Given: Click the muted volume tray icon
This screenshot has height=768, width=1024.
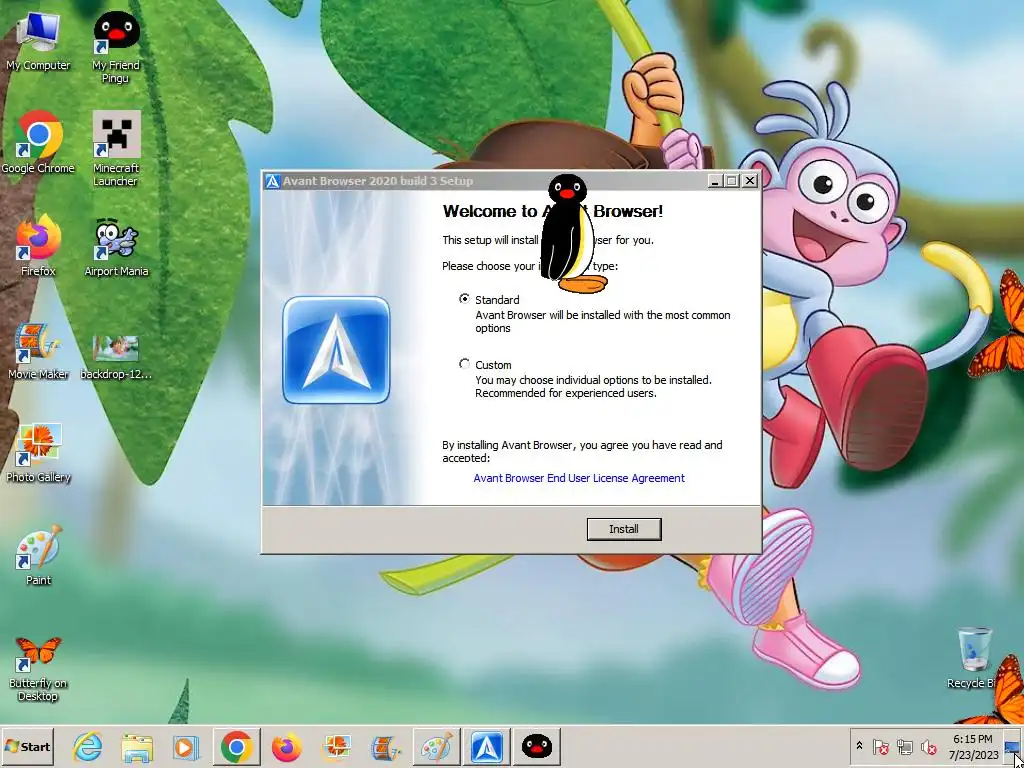Looking at the screenshot, I should pos(928,746).
